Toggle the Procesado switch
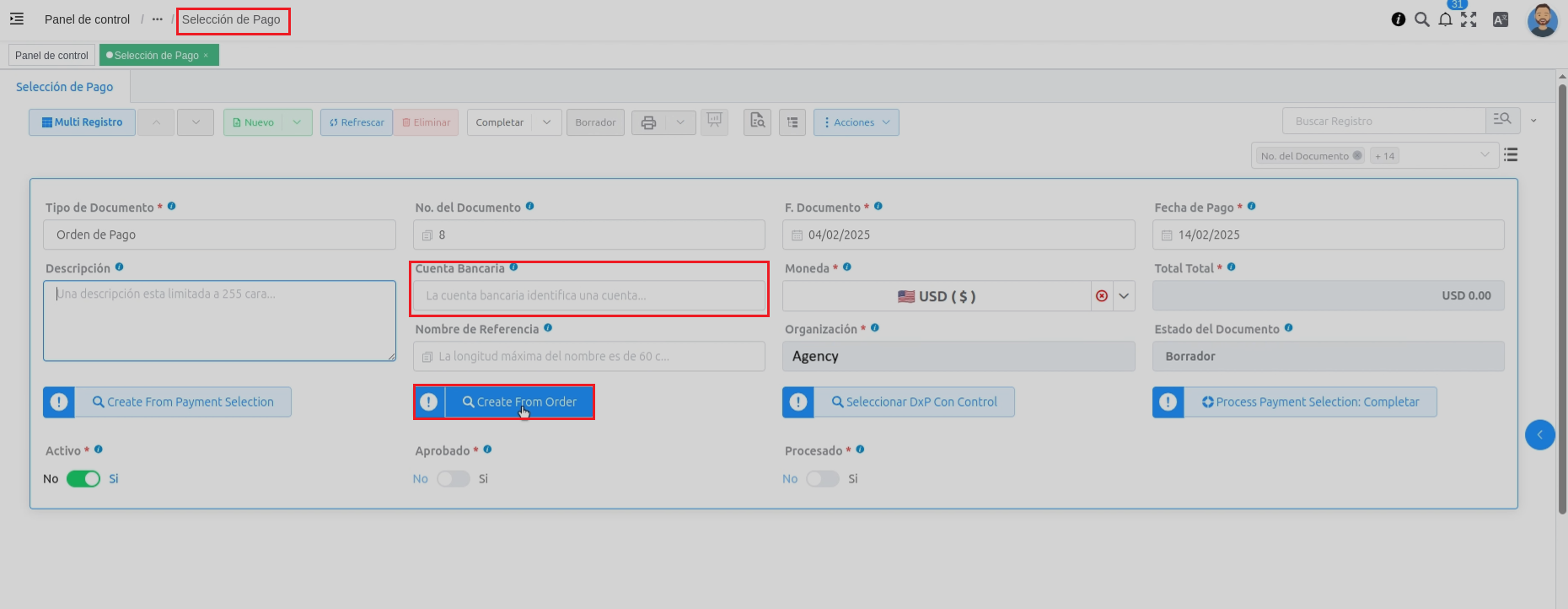 tap(822, 479)
